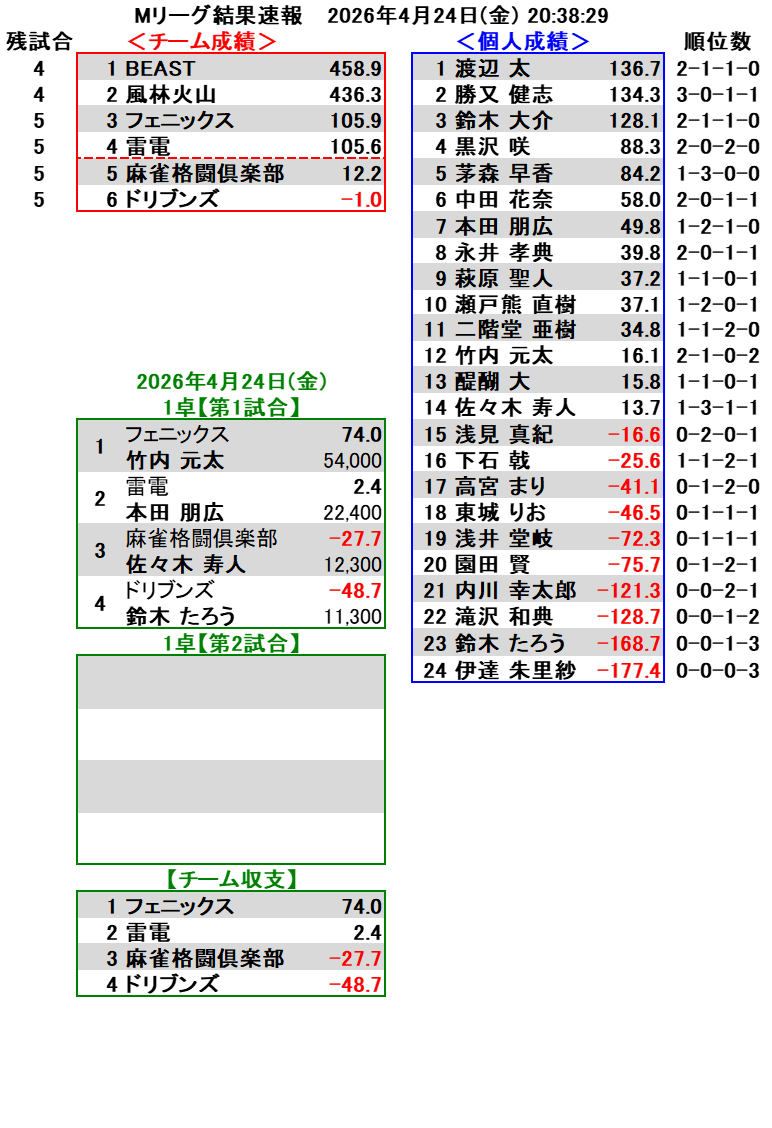Click the 22,400 points in game one
The image size is (772, 1128).
coord(353,512)
